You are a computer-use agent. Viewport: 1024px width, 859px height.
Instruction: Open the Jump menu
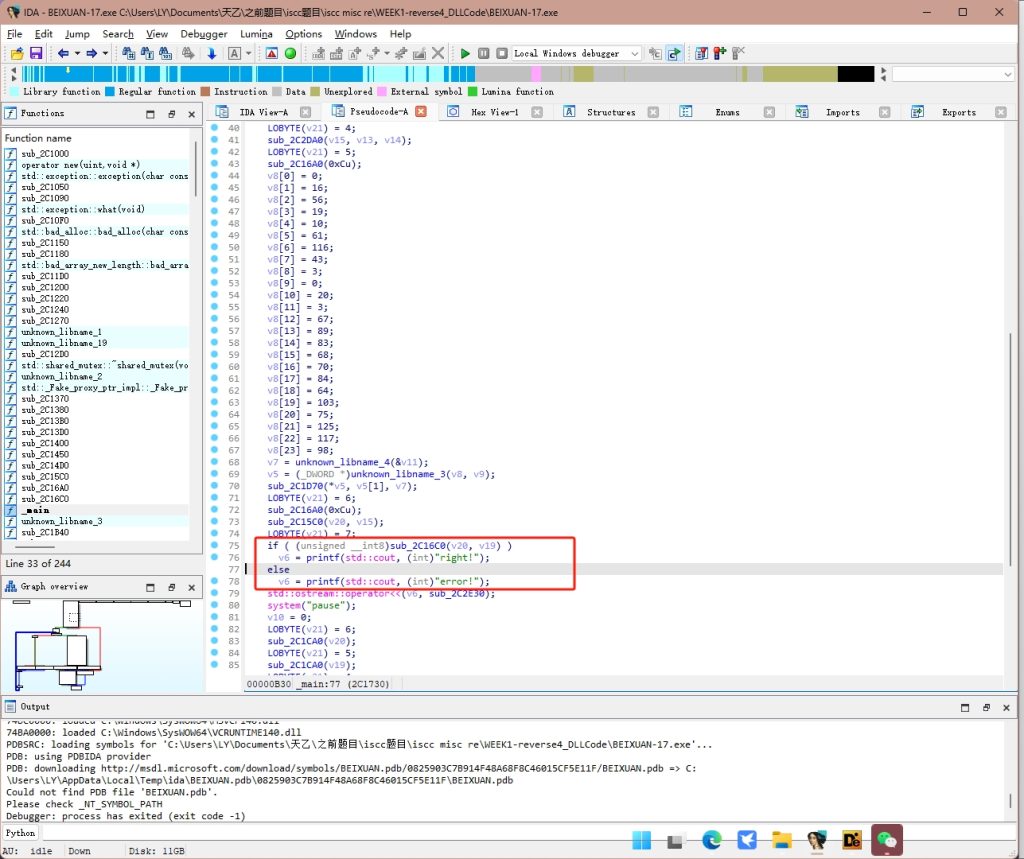[77, 34]
